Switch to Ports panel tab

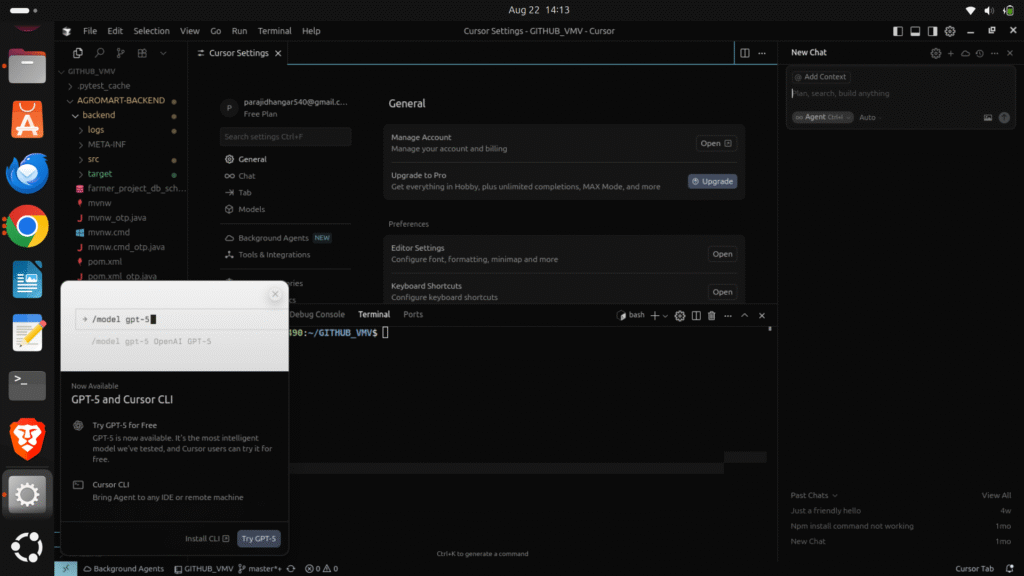pyautogui.click(x=413, y=315)
